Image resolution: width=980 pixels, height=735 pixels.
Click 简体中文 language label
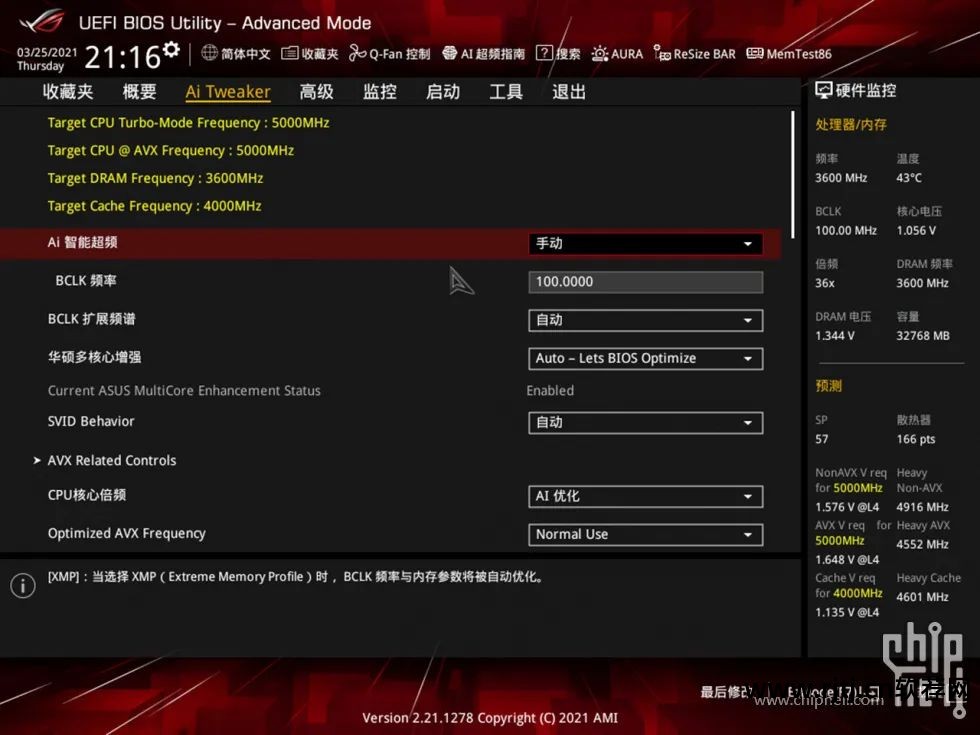click(246, 54)
